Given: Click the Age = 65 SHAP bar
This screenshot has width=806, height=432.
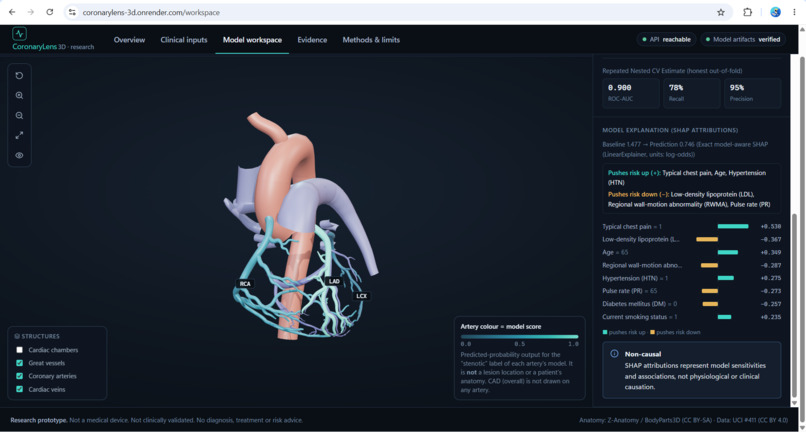Looking at the screenshot, I should 728,252.
